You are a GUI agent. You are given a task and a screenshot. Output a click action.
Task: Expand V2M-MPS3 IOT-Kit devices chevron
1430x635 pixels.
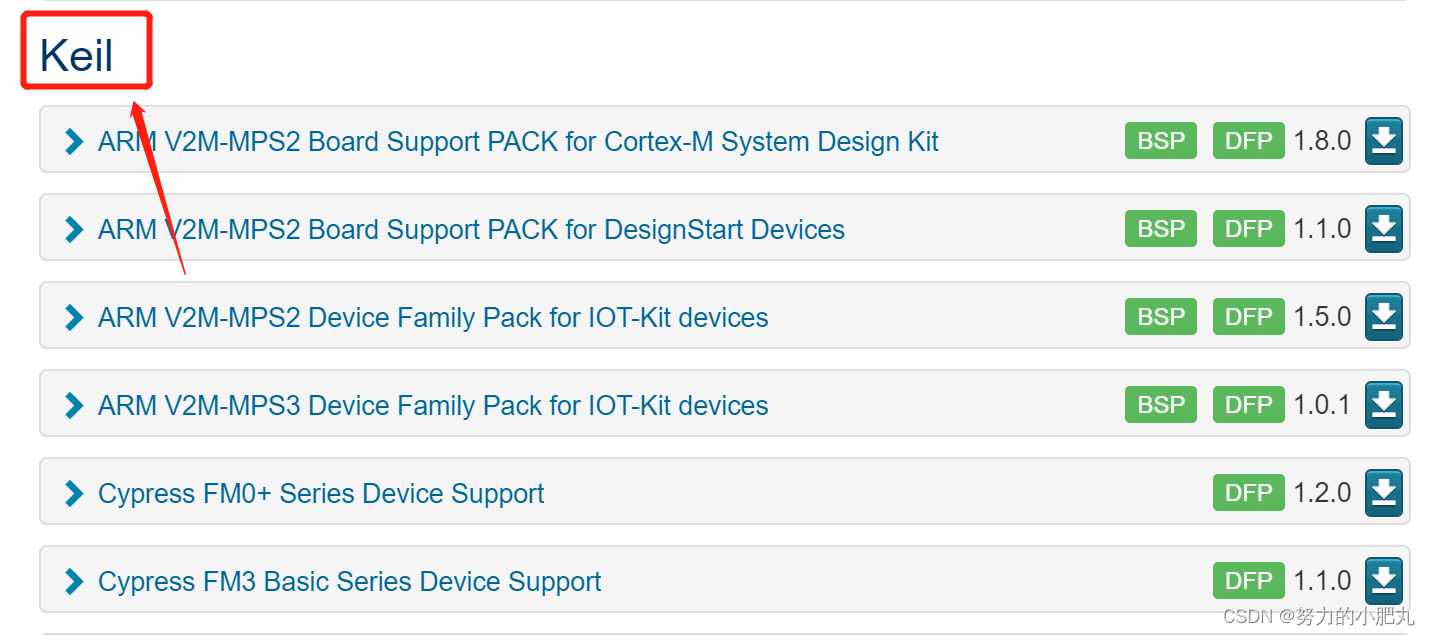(73, 406)
